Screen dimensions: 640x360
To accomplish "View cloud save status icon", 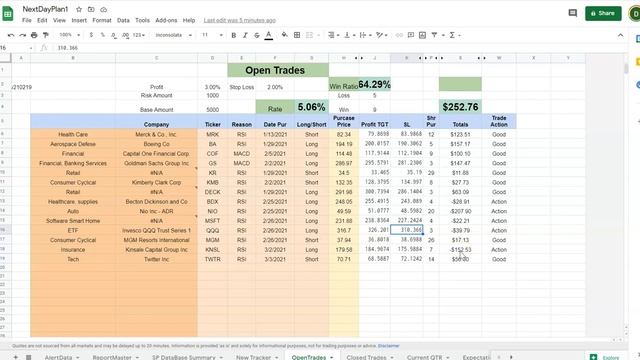I will (x=104, y=9).
